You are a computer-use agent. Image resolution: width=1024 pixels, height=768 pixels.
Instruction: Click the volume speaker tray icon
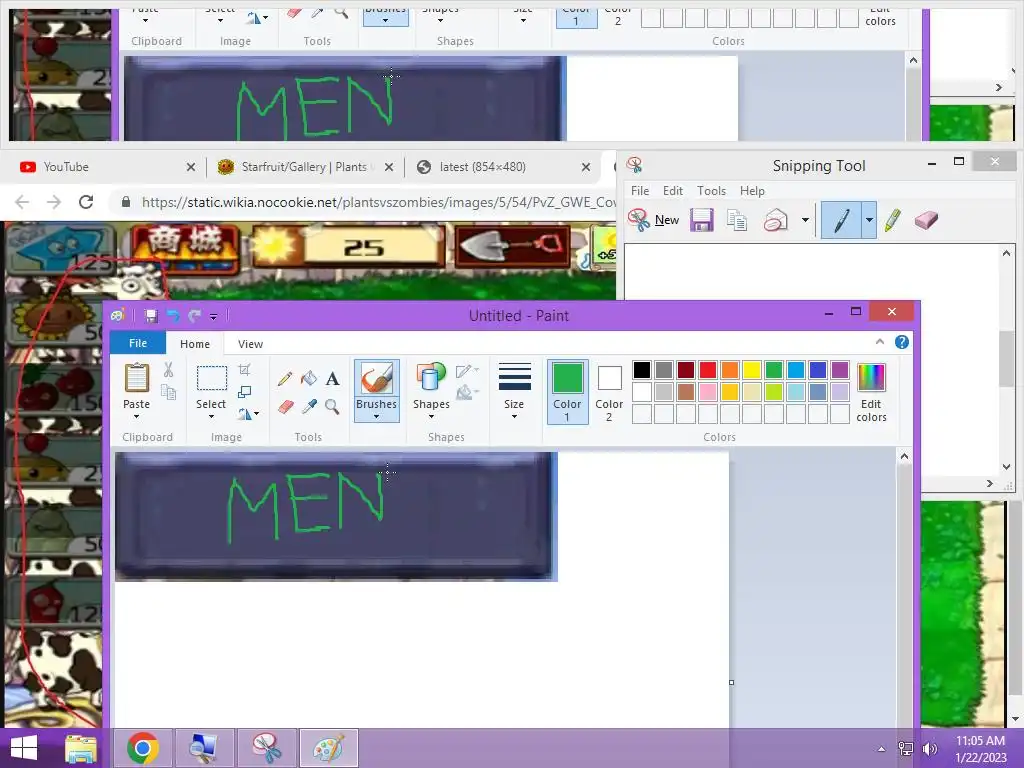pos(929,748)
